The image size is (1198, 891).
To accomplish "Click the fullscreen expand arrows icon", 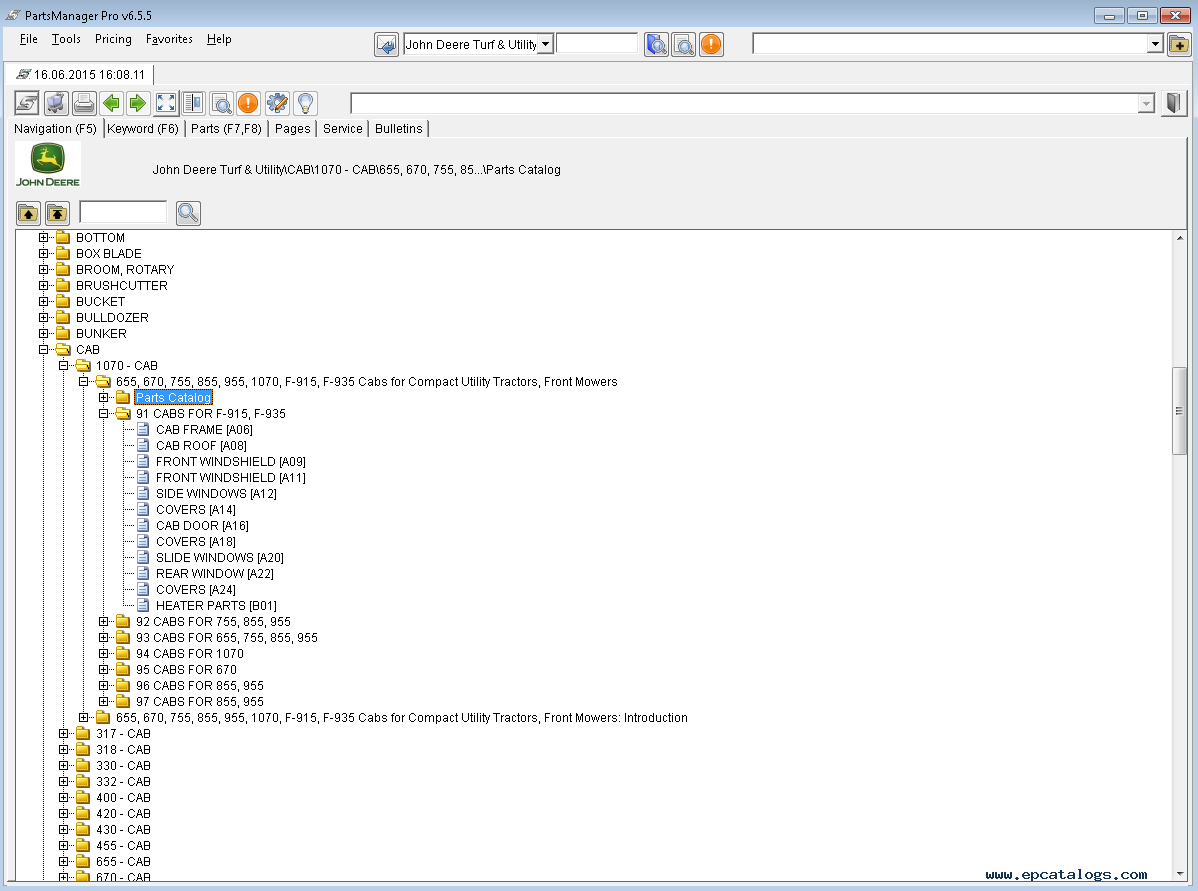I will 166,103.
